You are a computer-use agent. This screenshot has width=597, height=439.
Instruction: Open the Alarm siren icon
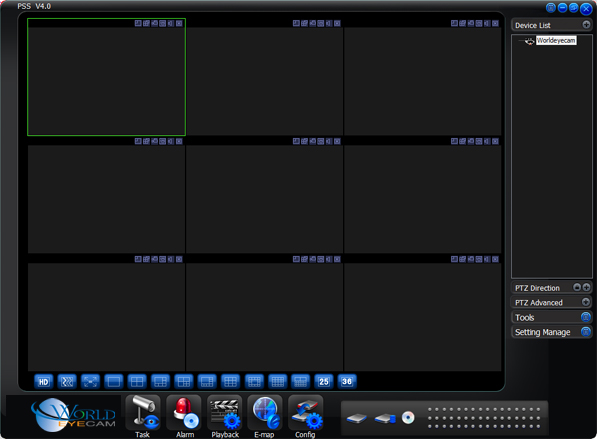[184, 412]
